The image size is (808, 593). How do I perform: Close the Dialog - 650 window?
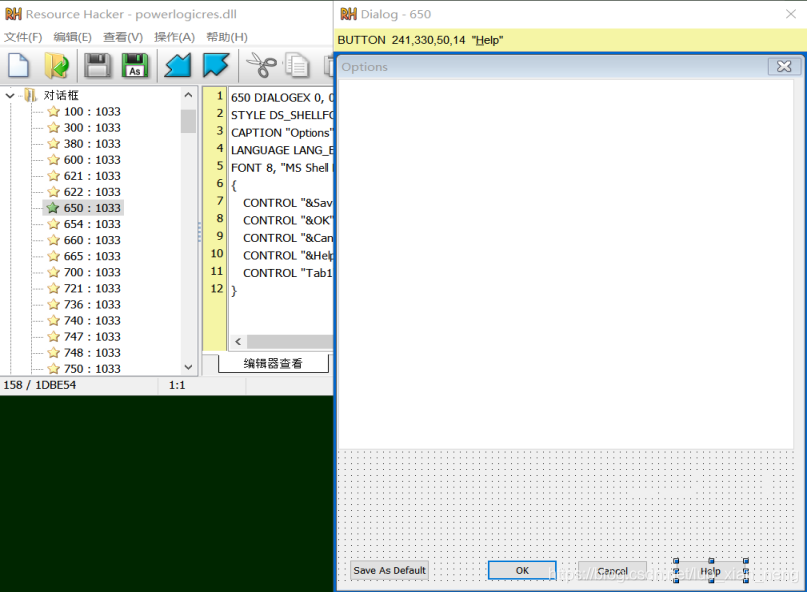791,14
